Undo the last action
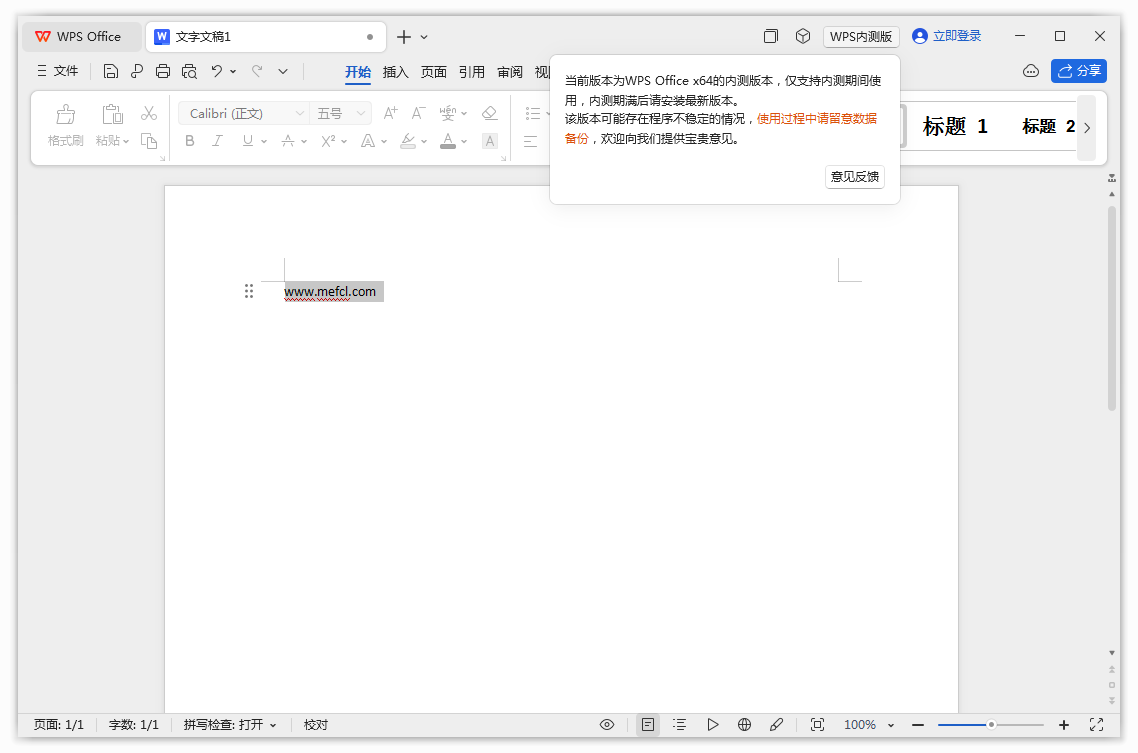 pyautogui.click(x=216, y=71)
